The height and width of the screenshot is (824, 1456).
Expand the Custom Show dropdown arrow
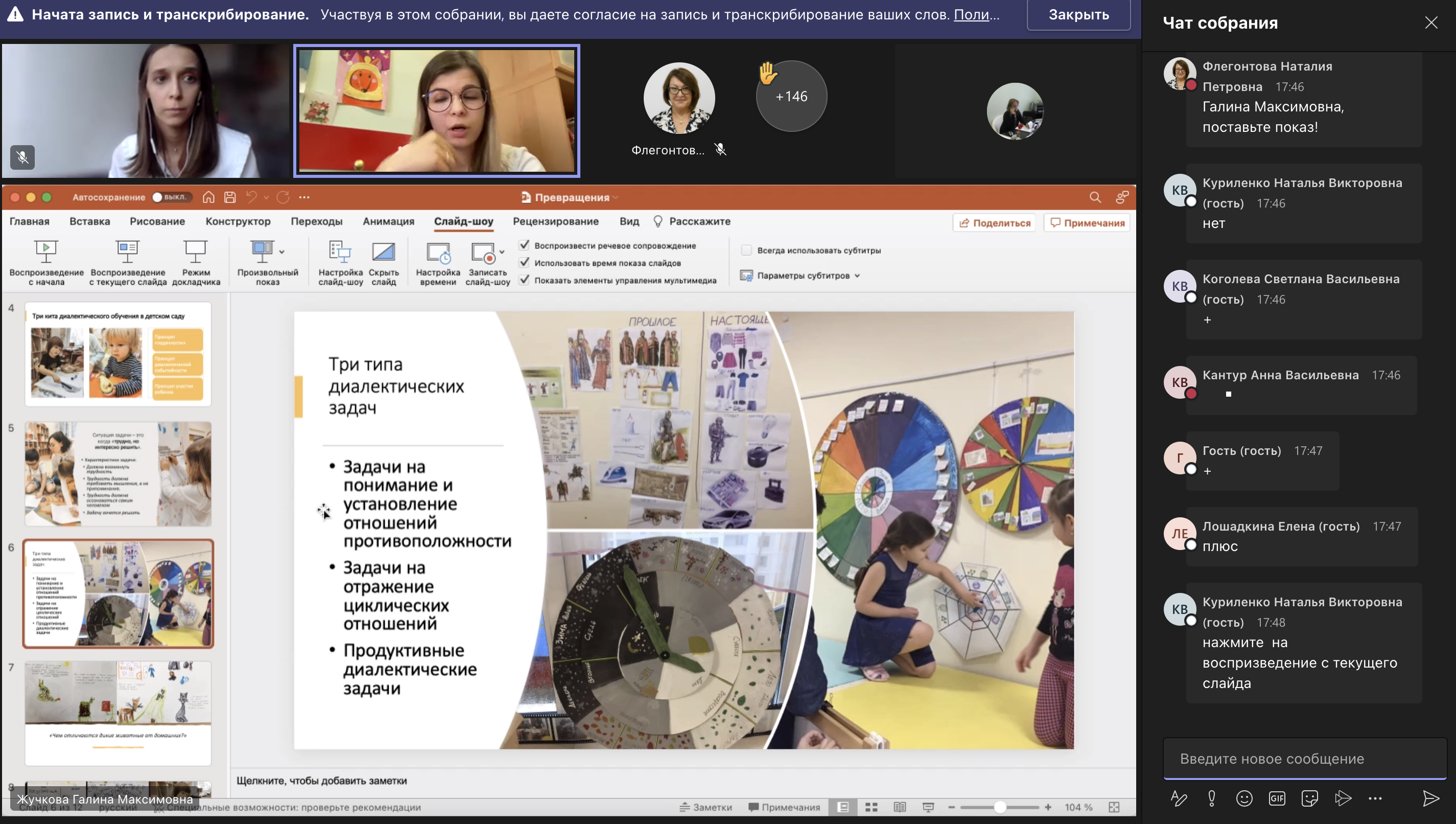coord(282,251)
